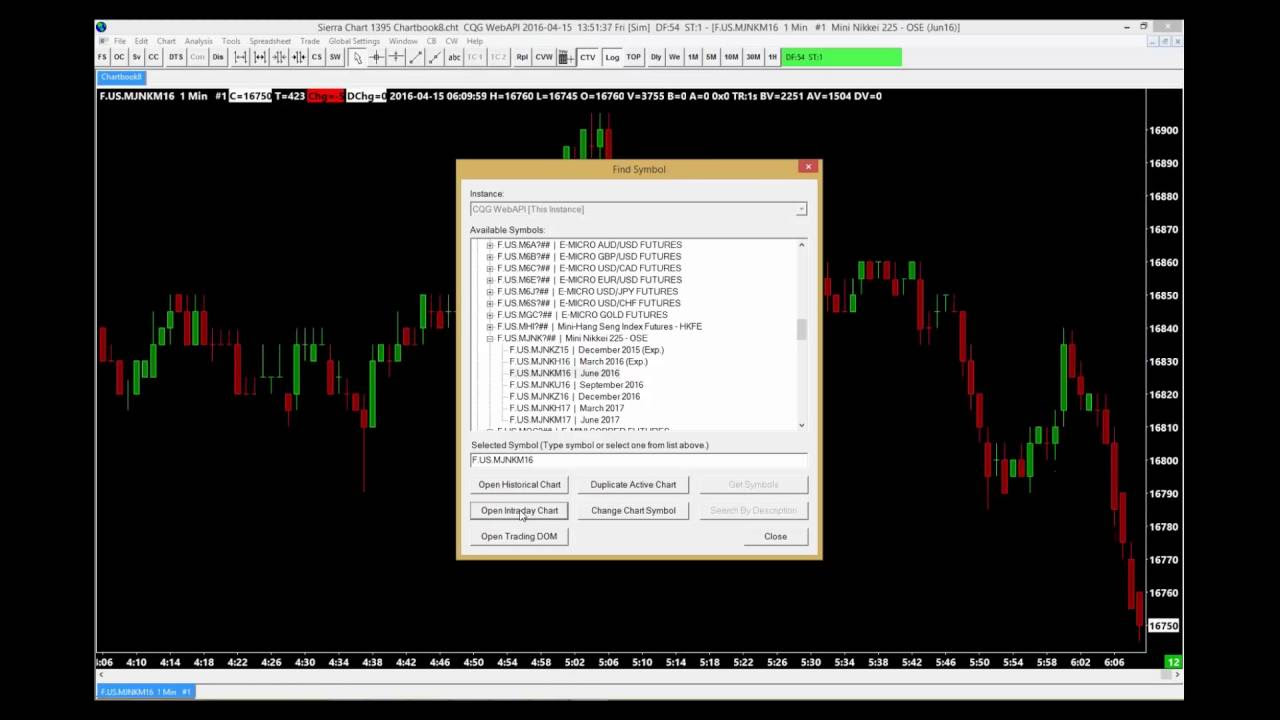The width and height of the screenshot is (1280, 720).
Task: Expand E-MICRO AUD/USD FUTURES tree node
Action: (x=490, y=245)
